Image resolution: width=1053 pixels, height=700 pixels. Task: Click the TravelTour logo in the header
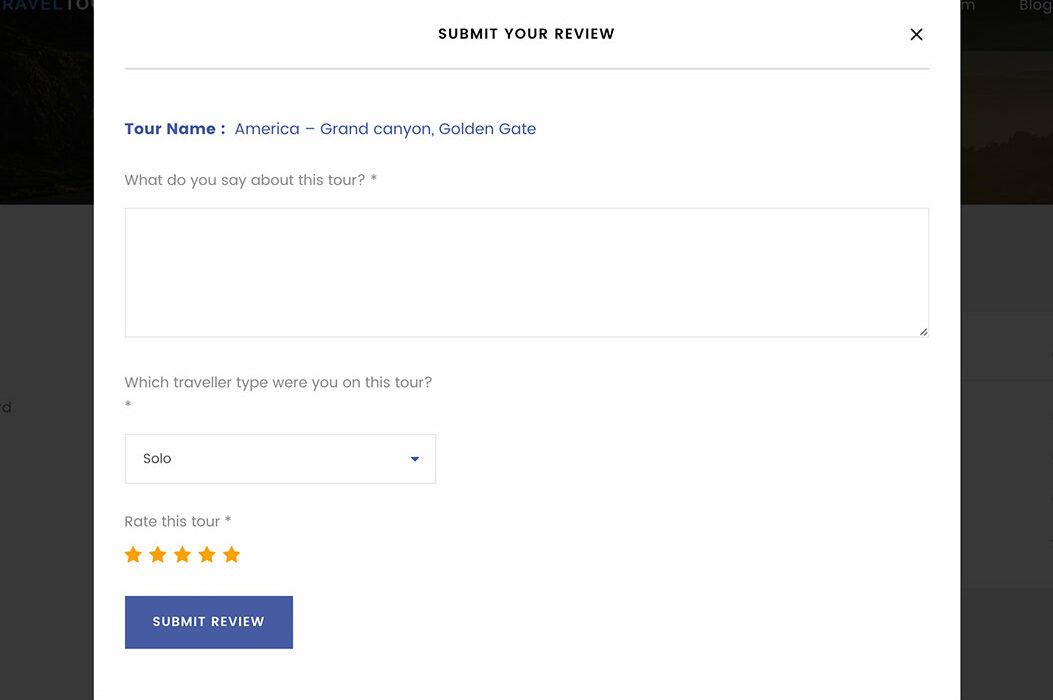46,6
